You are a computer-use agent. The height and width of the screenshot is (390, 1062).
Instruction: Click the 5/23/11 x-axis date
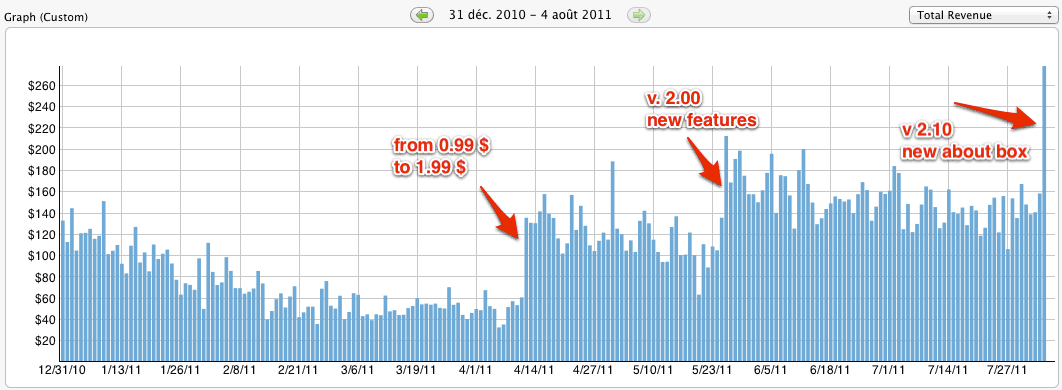click(x=713, y=370)
